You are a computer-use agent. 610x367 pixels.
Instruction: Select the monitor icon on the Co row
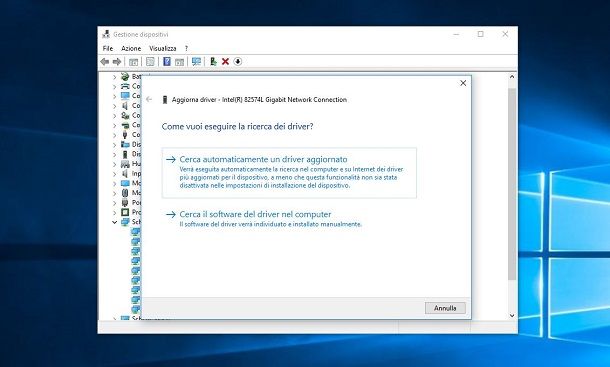click(125, 96)
